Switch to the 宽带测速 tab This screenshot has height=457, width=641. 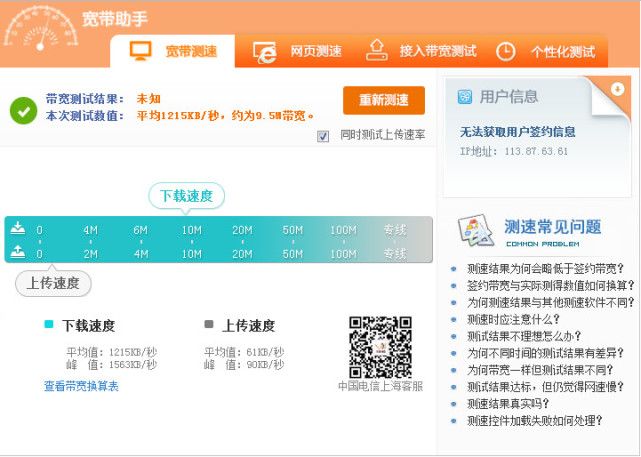[173, 51]
